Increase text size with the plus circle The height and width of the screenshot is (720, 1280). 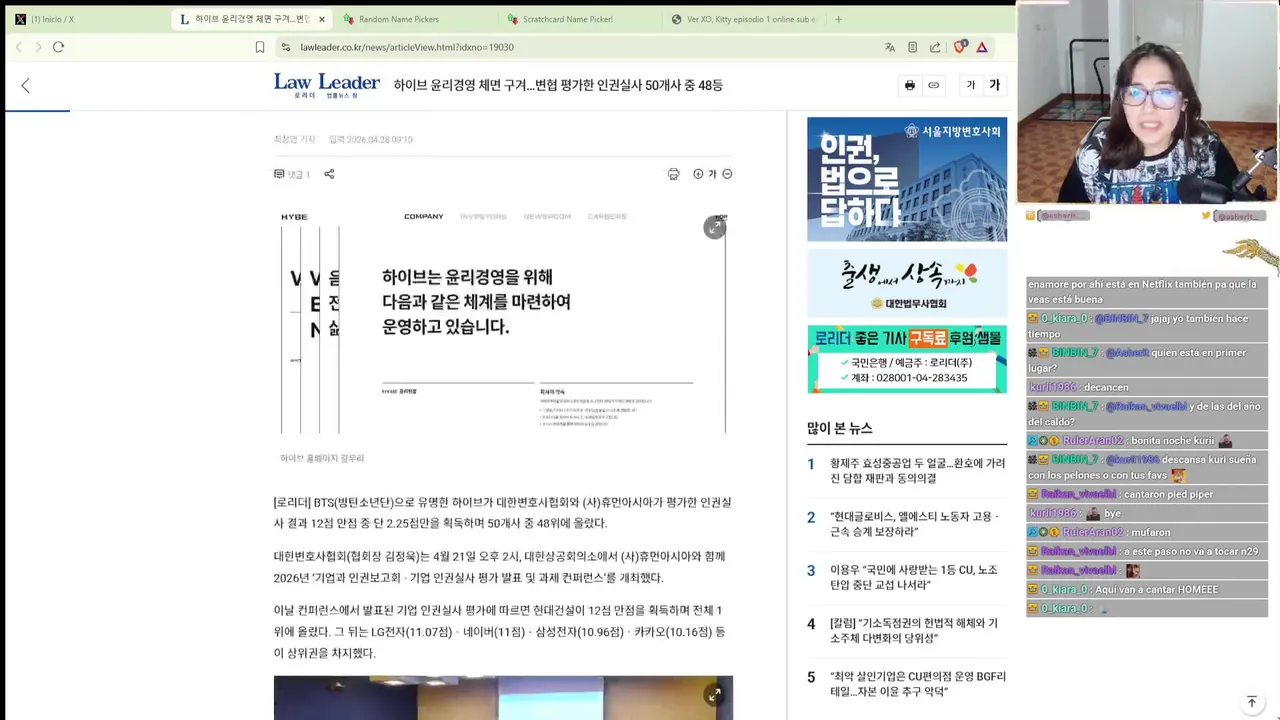coord(698,174)
